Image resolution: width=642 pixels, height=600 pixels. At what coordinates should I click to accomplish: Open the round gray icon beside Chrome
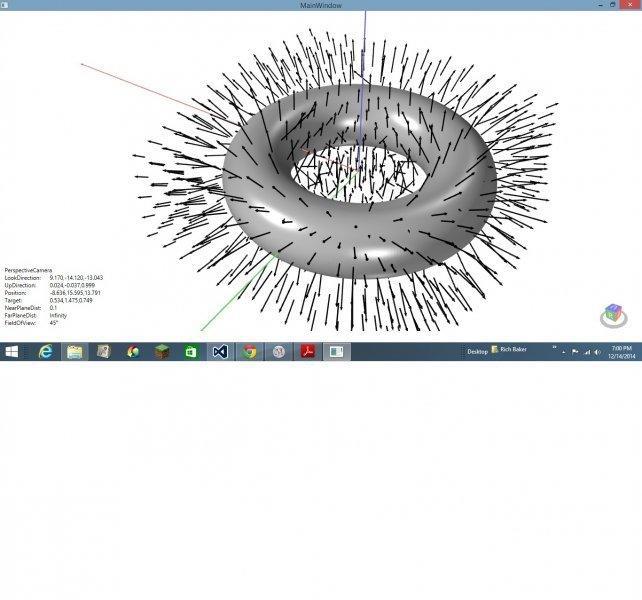pyautogui.click(x=279, y=352)
